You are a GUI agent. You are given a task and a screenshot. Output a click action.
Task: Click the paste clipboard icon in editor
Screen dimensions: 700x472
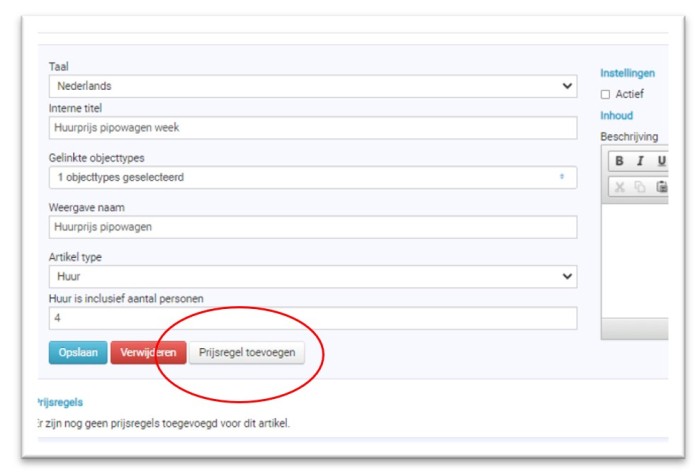[x=661, y=187]
